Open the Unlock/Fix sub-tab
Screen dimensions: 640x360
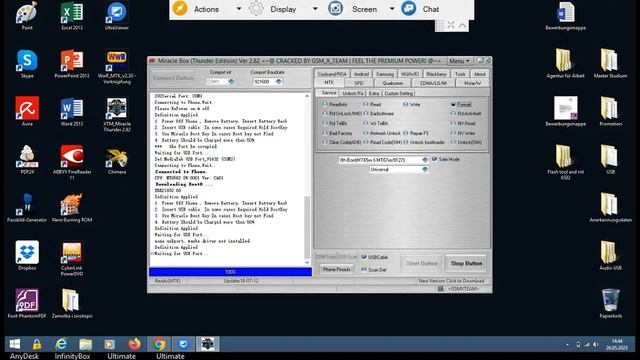(353, 93)
